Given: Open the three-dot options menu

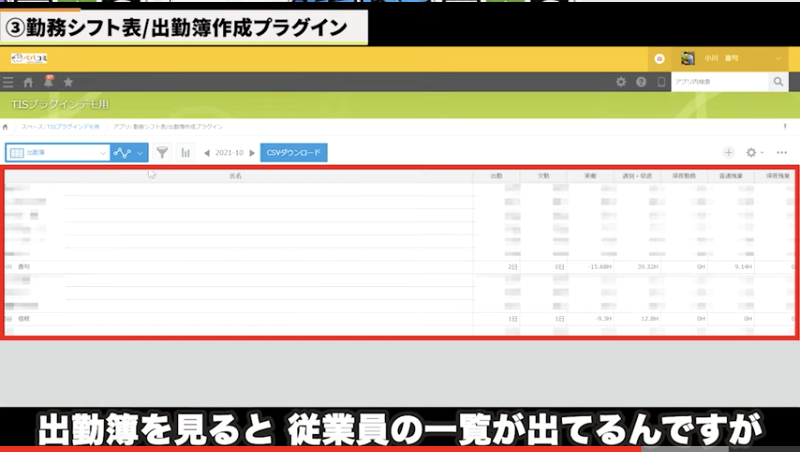Looking at the screenshot, I should [x=781, y=153].
